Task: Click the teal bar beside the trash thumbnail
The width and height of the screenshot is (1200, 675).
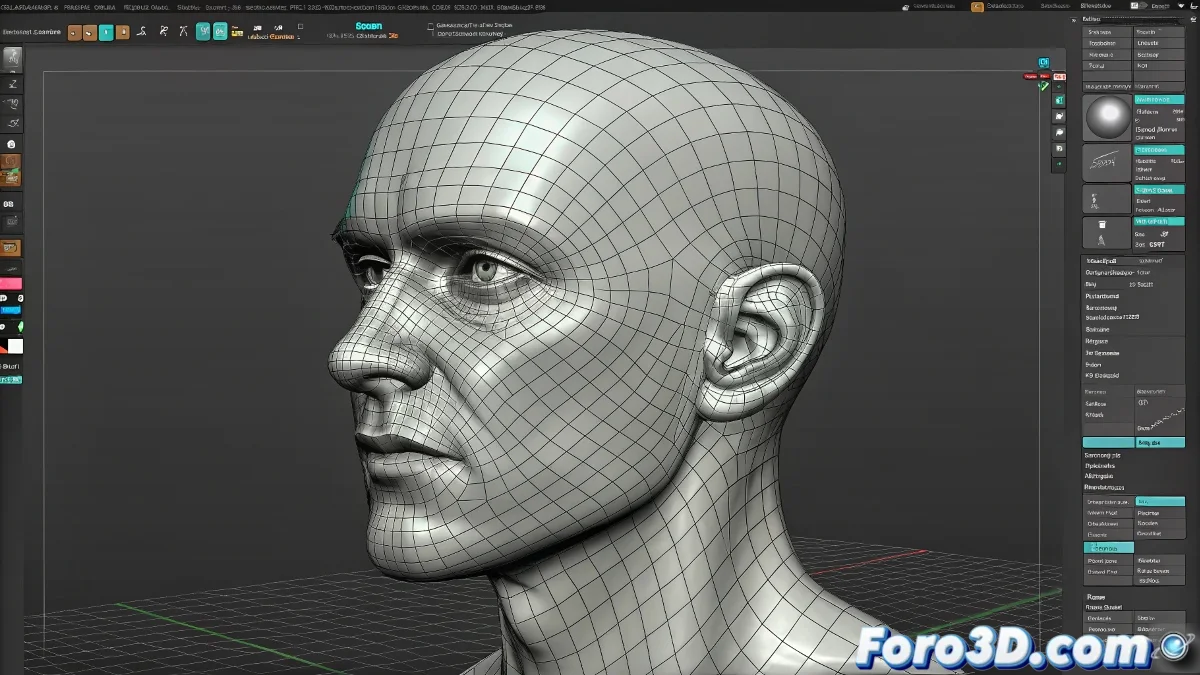Action: [1159, 222]
